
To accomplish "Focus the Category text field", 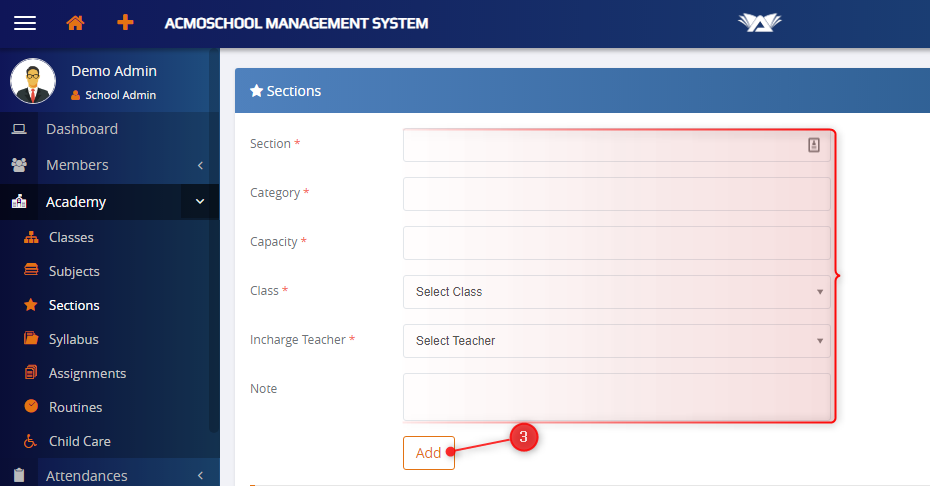I will point(616,194).
